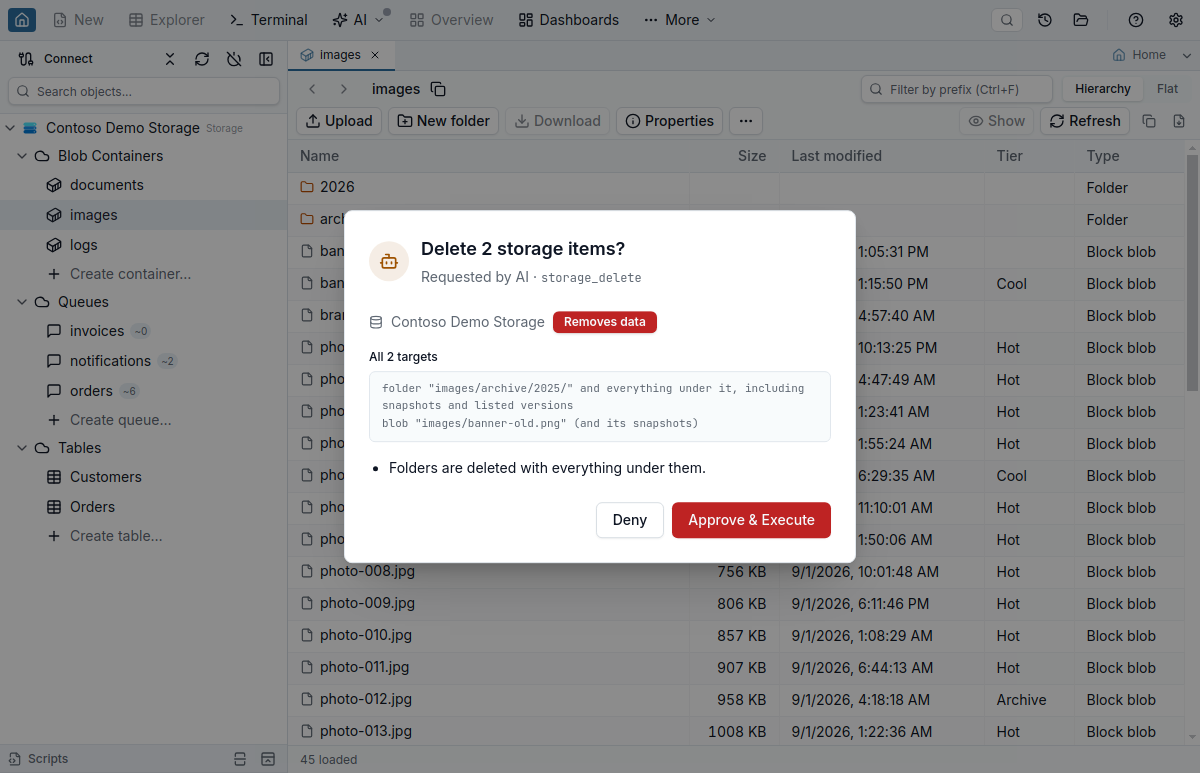1200x773 pixels.
Task: Collapse Blob Containers node
Action: (x=22, y=156)
